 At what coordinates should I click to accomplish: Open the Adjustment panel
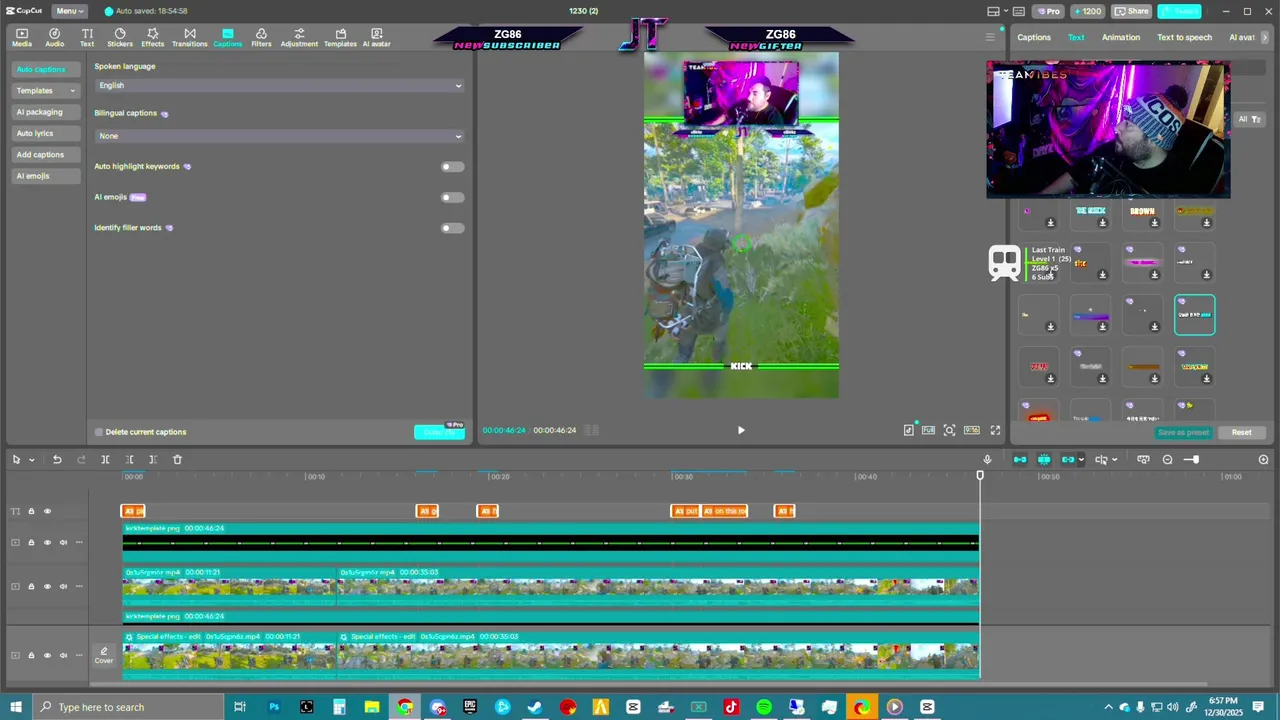pos(299,38)
